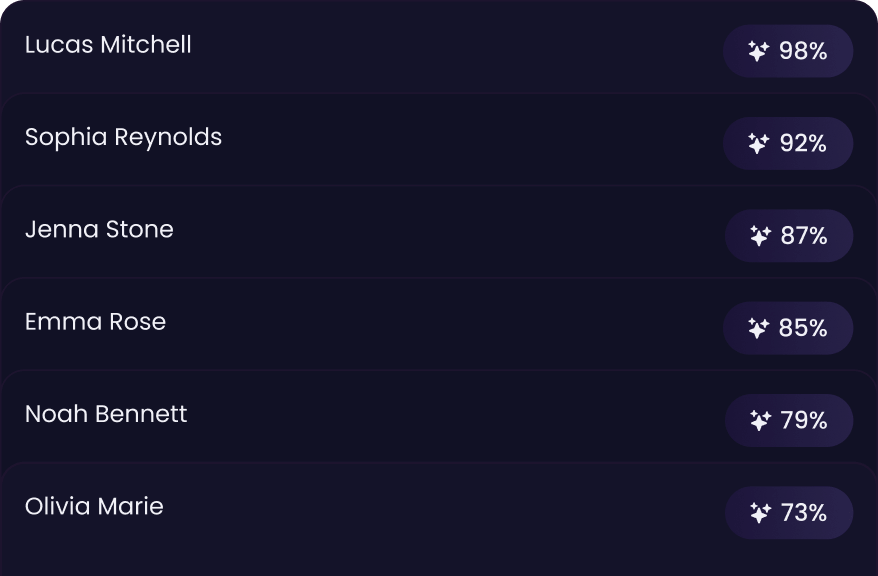Select the Jenna Stone row card

(x=439, y=231)
